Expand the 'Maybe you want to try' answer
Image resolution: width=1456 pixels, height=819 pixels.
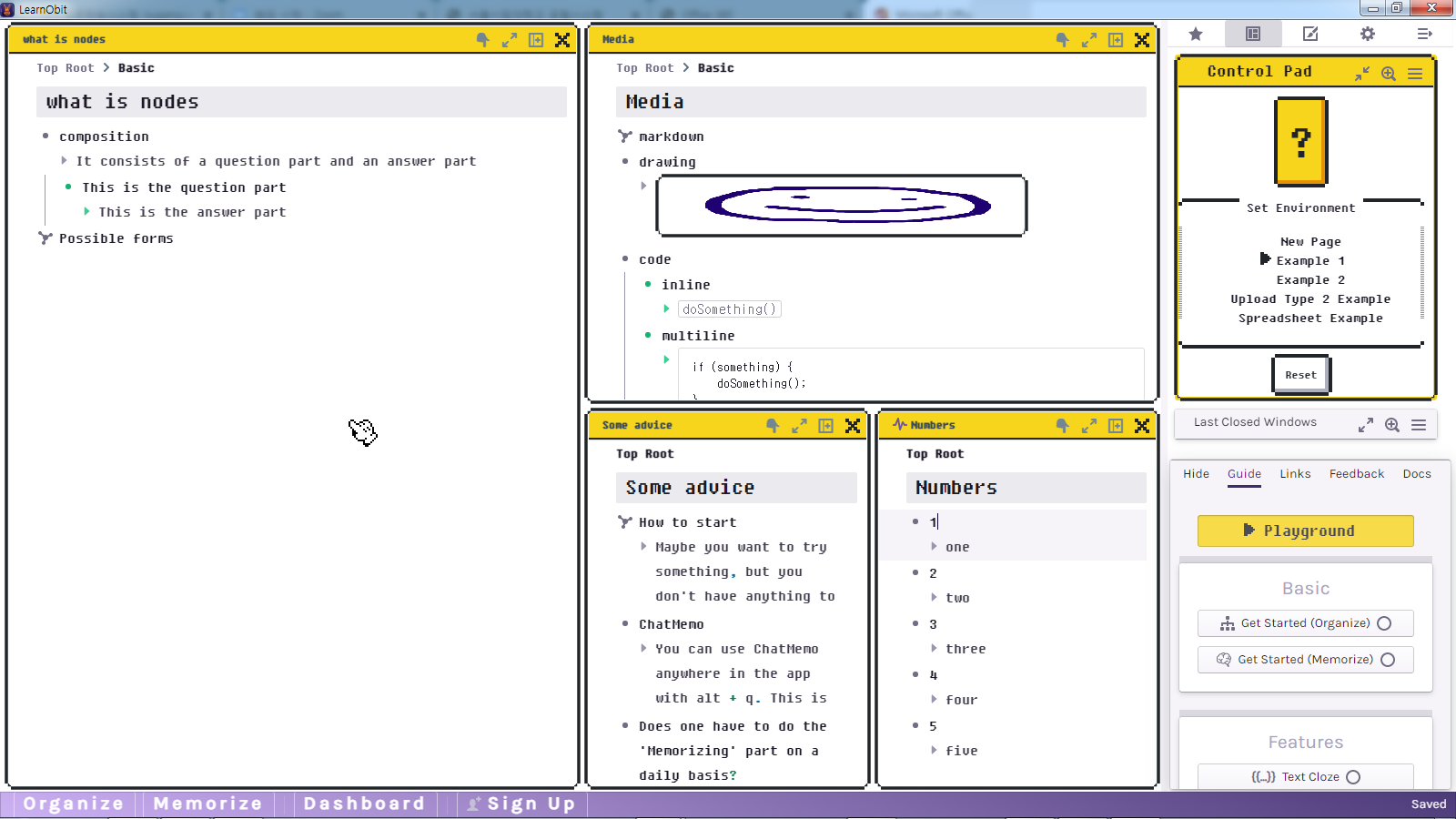[643, 547]
